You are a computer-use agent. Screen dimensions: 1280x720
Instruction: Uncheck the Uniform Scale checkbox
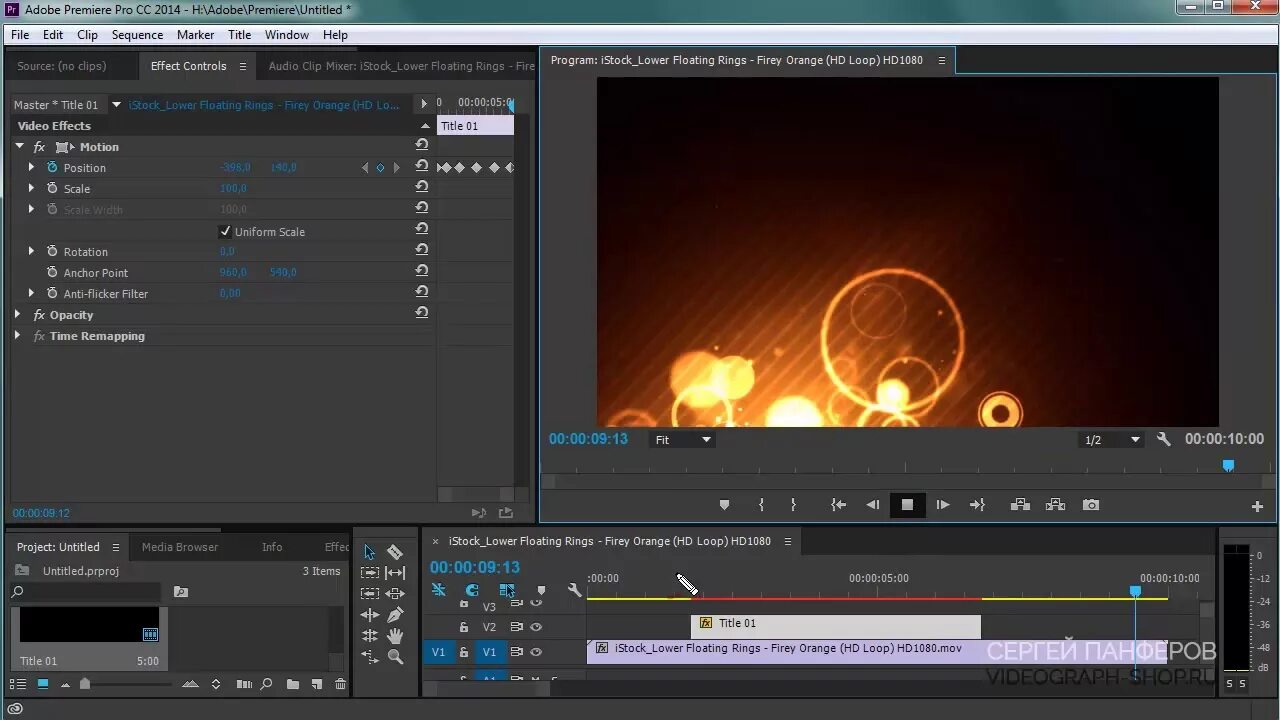[225, 231]
